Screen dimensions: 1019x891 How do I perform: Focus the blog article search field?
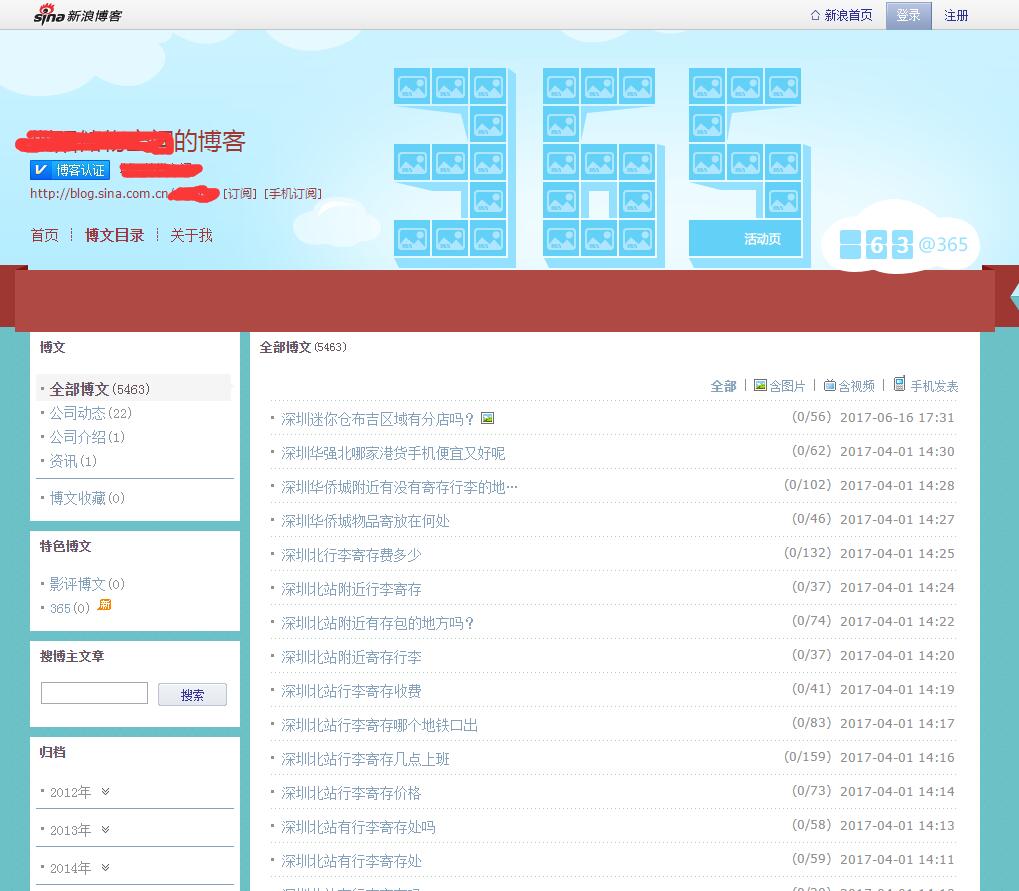(x=94, y=693)
